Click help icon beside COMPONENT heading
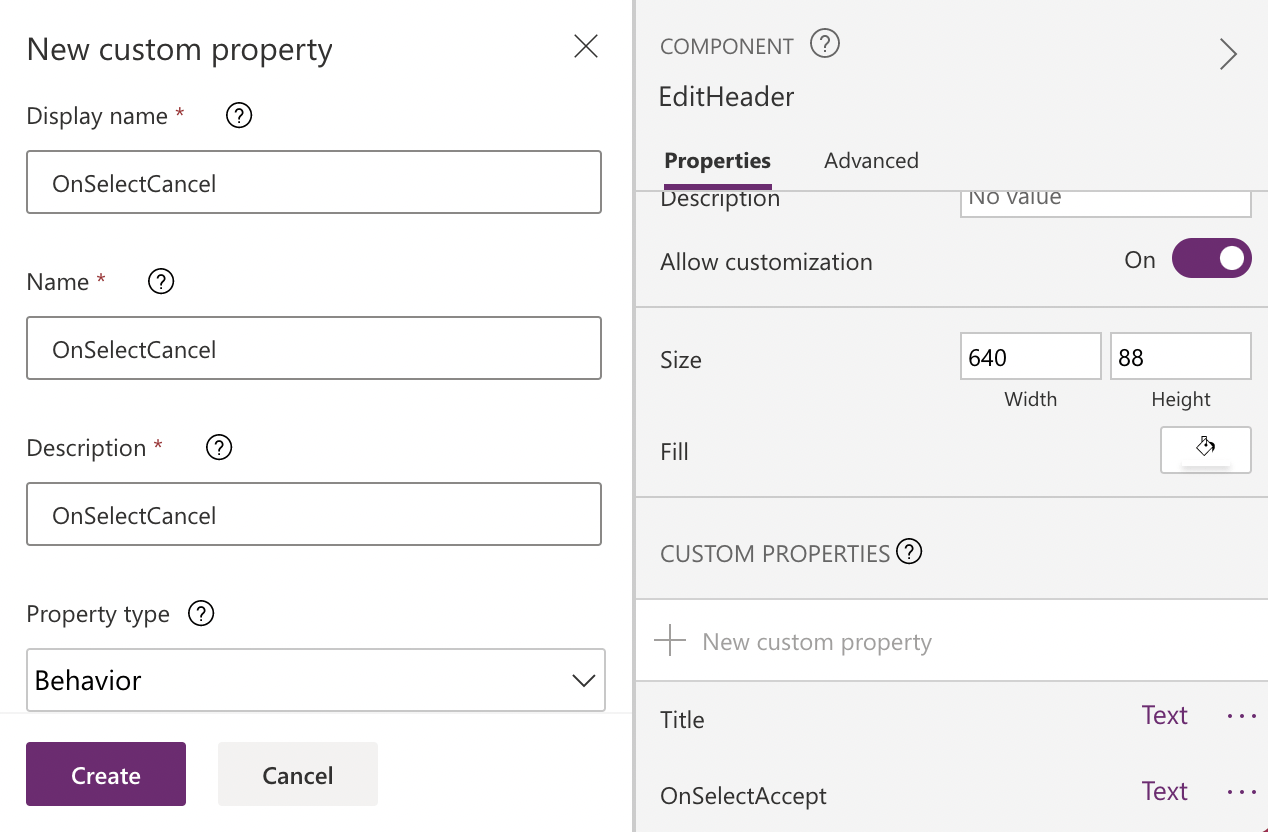Screen dimensions: 1268x832 tap(825, 44)
